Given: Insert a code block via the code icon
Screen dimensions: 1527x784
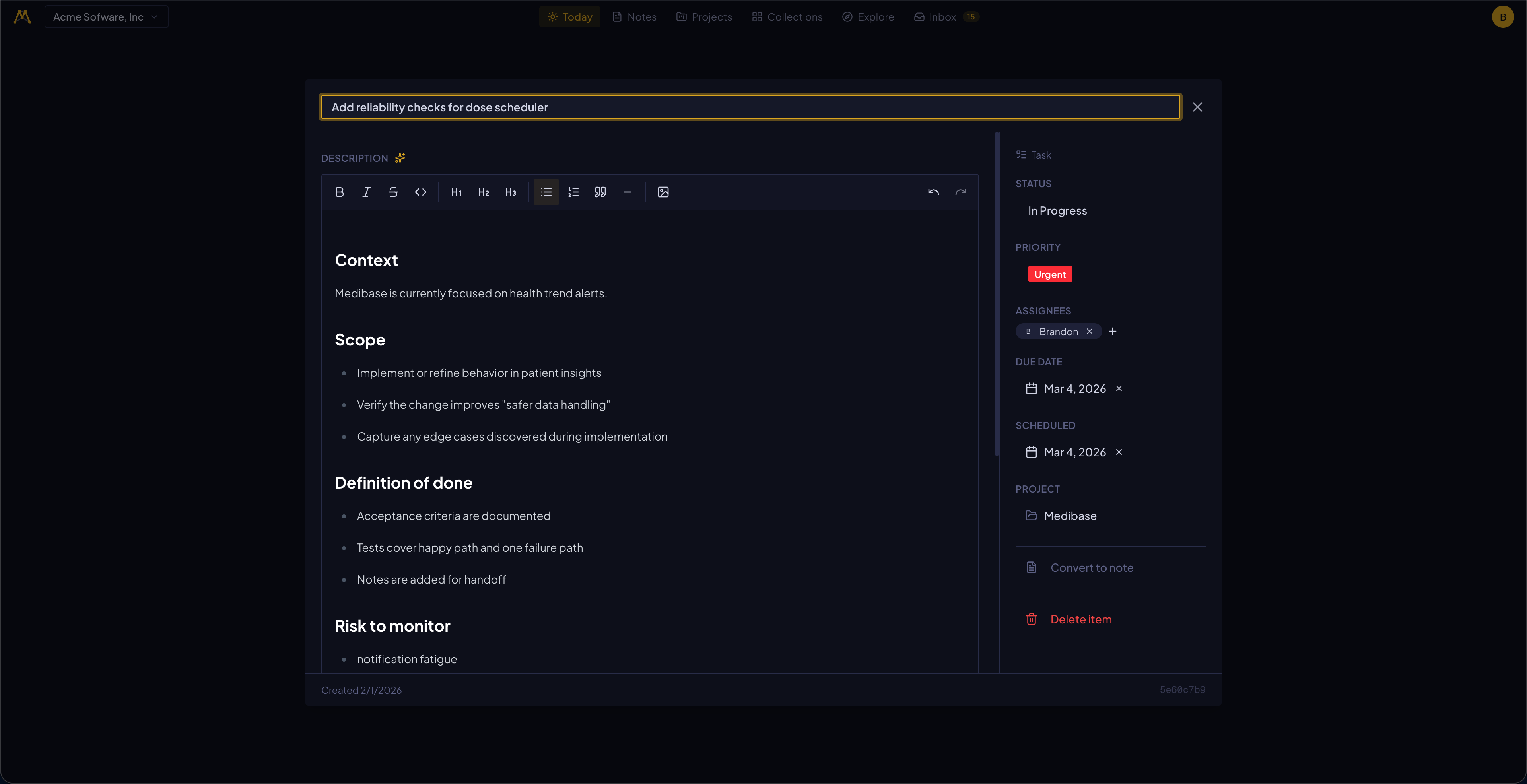Looking at the screenshot, I should pyautogui.click(x=421, y=192).
